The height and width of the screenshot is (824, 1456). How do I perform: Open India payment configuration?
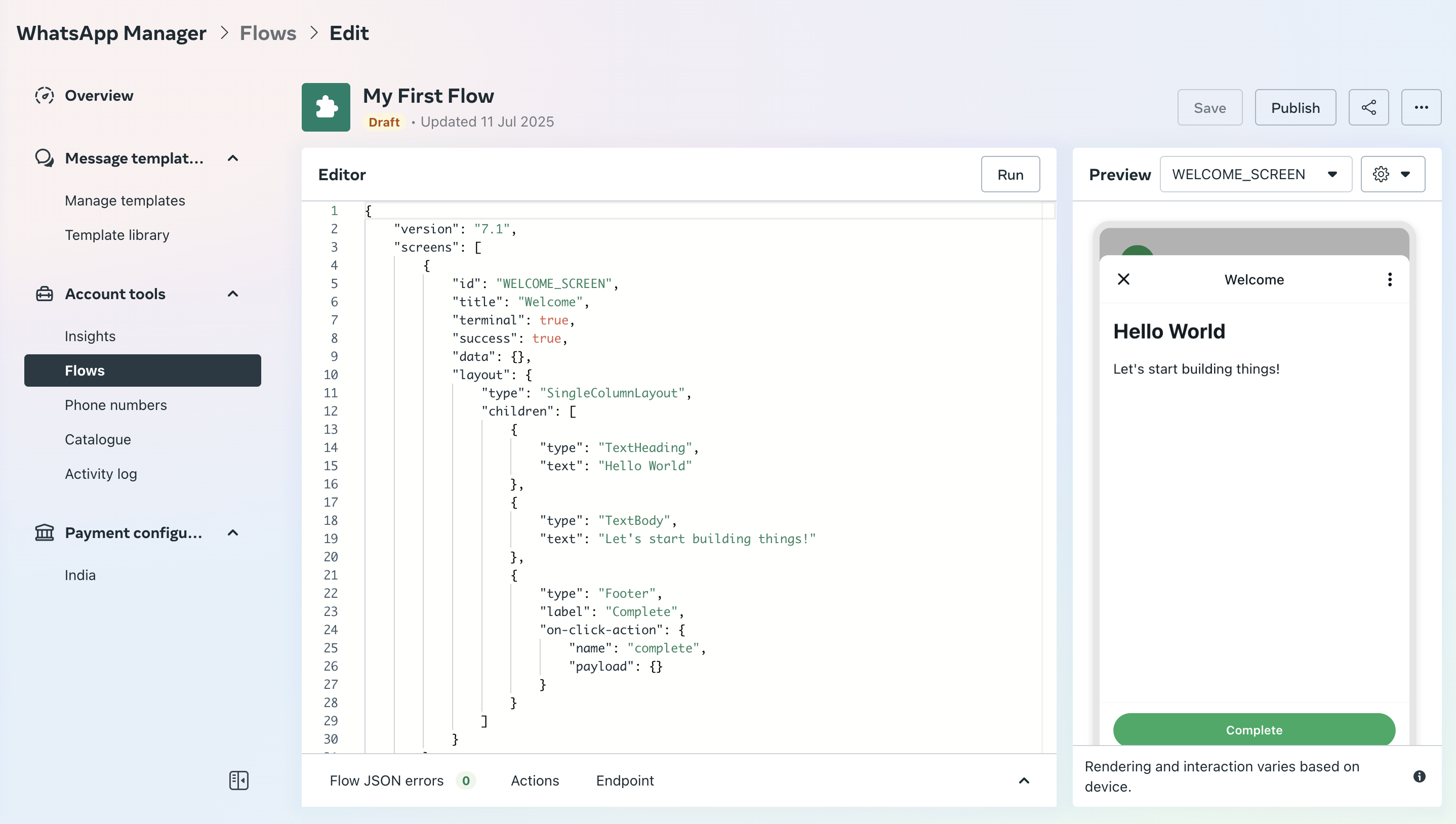click(80, 575)
